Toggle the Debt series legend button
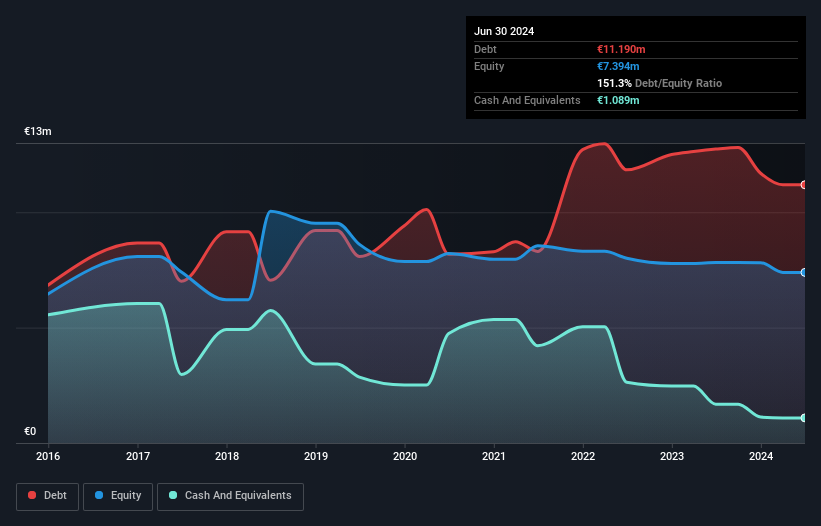This screenshot has width=821, height=526. click(x=48, y=496)
